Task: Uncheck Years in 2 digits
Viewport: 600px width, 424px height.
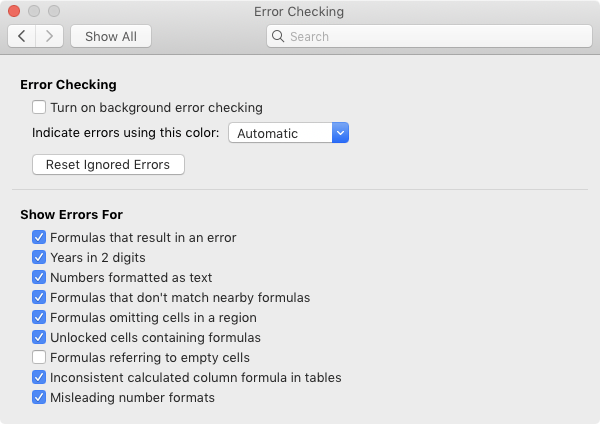Action: (39, 257)
